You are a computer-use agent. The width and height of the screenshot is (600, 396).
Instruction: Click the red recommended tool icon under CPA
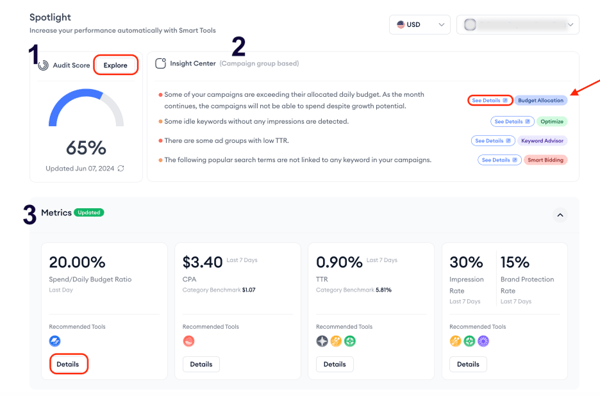point(188,341)
